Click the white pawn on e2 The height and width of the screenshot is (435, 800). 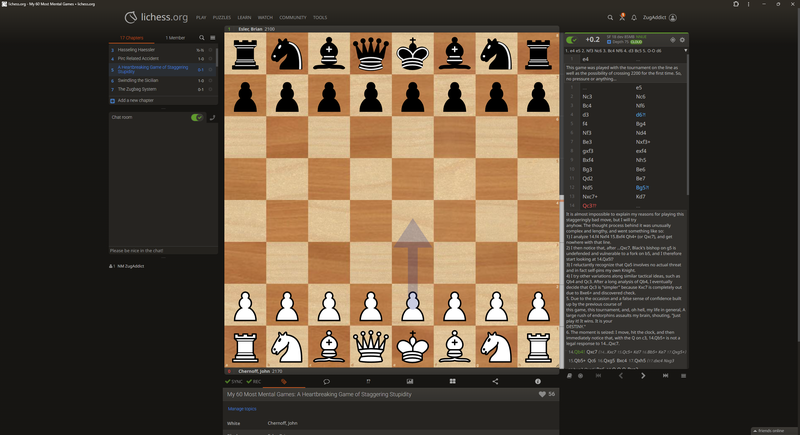(412, 305)
